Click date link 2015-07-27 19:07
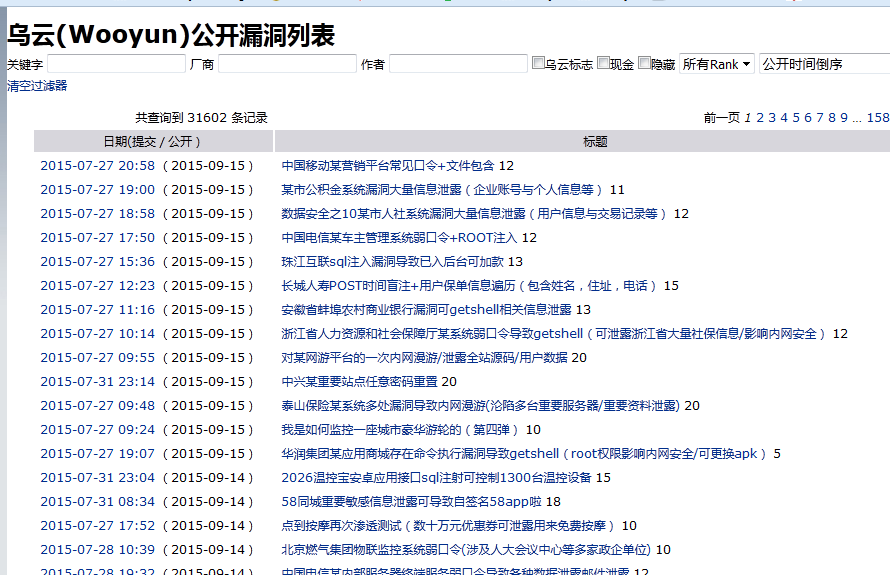The width and height of the screenshot is (890, 575). click(98, 454)
